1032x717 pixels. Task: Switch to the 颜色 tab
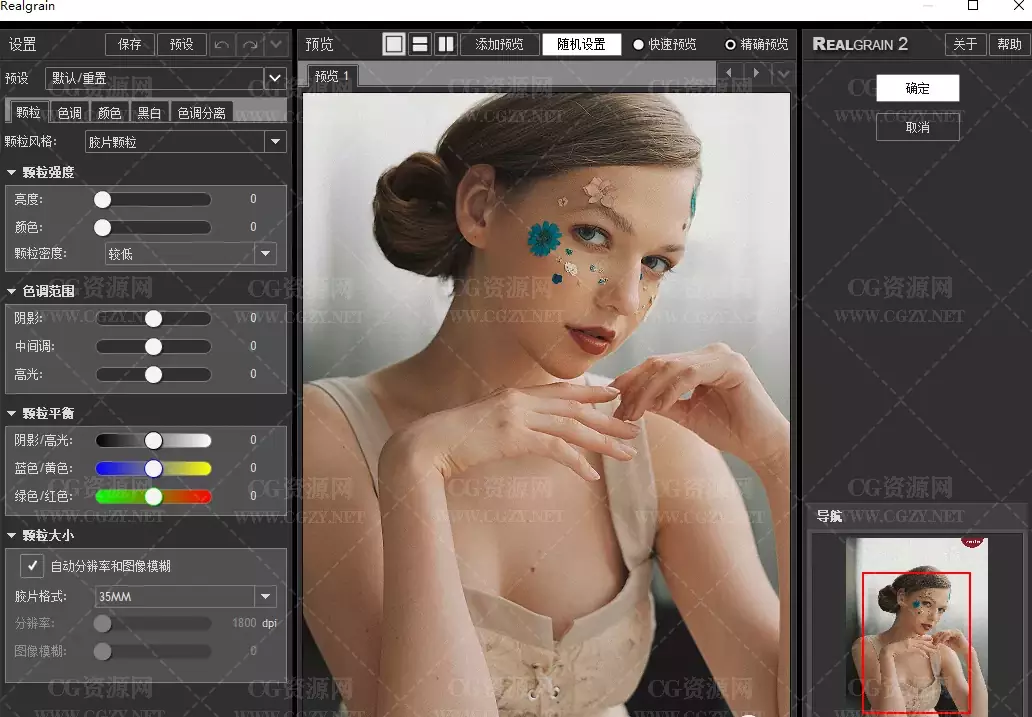coord(109,113)
